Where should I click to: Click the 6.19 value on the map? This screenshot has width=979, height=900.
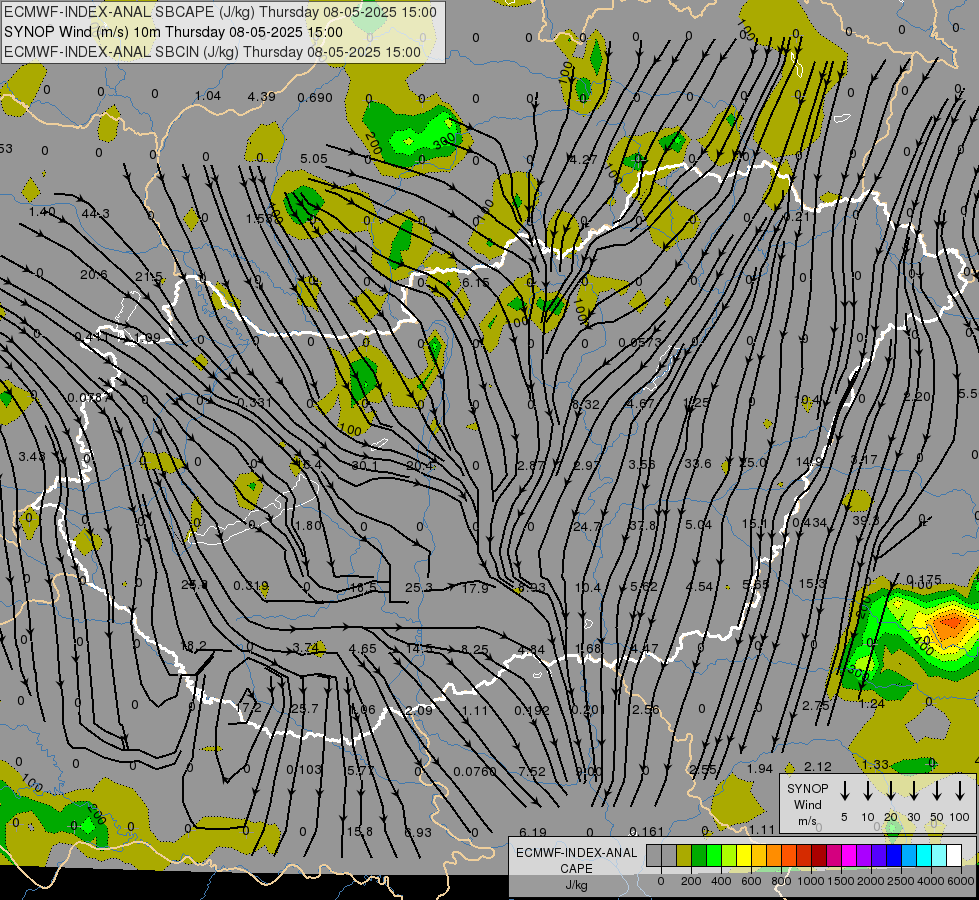coord(533,832)
